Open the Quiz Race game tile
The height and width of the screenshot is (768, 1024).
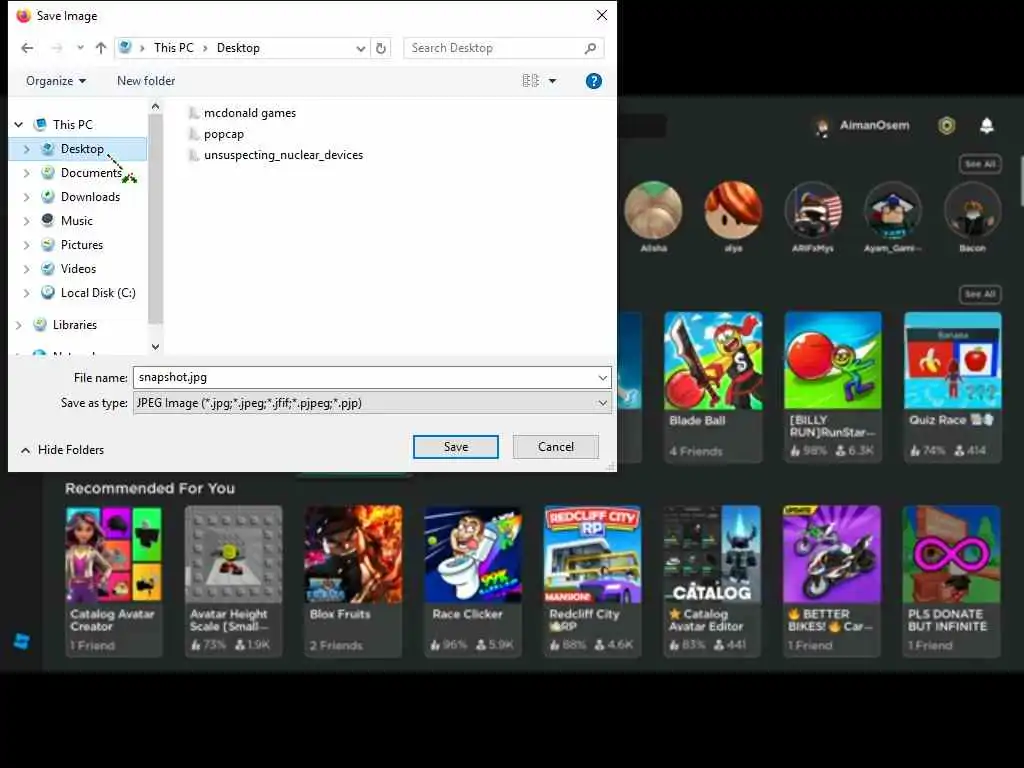[x=952, y=387]
